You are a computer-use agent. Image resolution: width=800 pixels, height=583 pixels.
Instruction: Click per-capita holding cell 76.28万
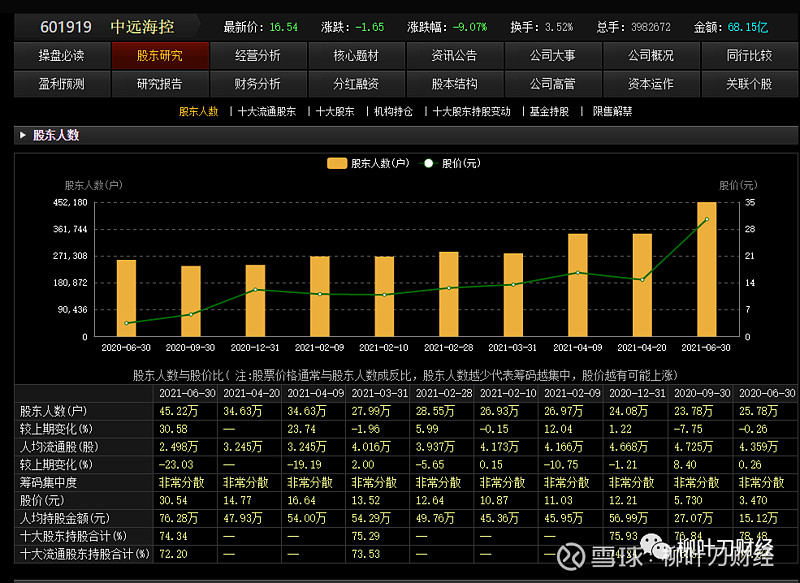pyautogui.click(x=179, y=518)
